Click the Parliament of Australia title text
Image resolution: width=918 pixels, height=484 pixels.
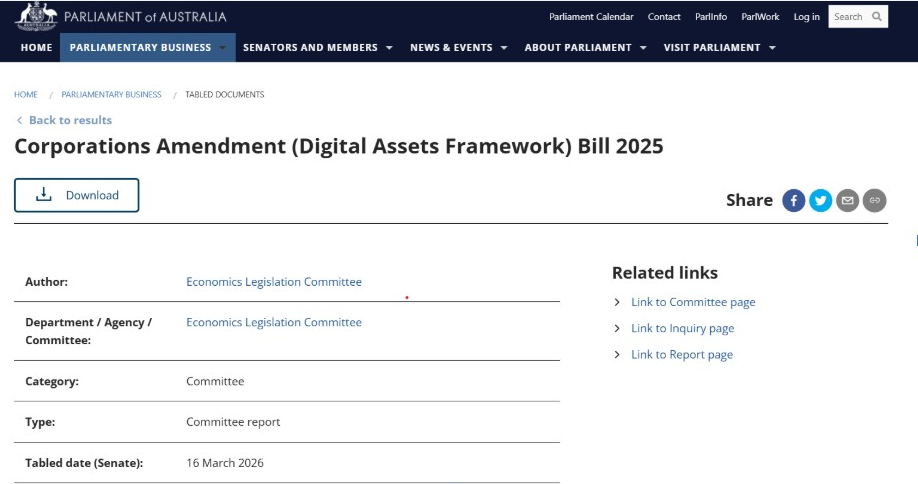pyautogui.click(x=145, y=16)
